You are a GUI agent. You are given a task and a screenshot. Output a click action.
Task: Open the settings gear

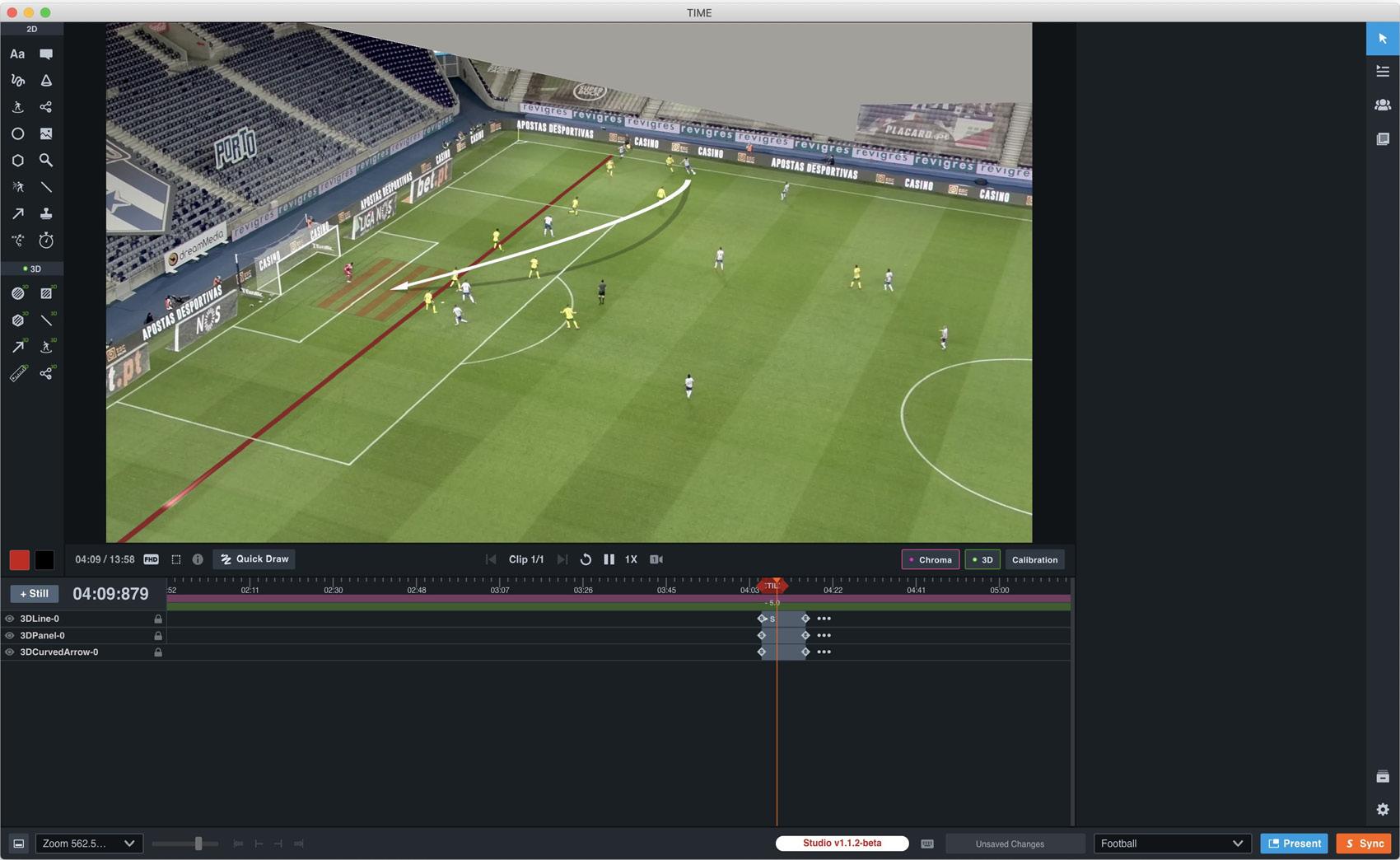(1383, 810)
